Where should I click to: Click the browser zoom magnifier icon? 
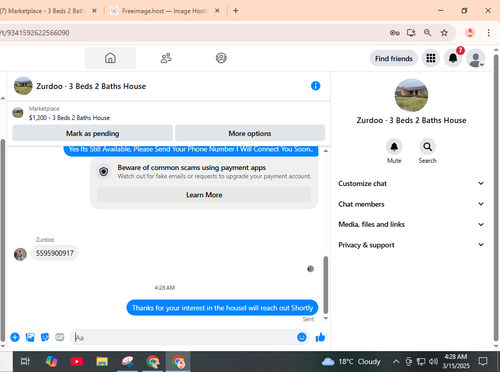point(427,33)
